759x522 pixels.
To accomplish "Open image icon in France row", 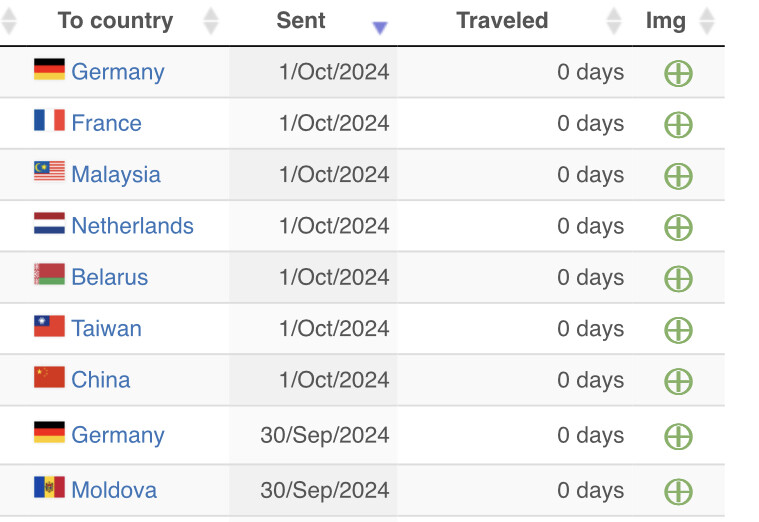I will click(x=678, y=124).
